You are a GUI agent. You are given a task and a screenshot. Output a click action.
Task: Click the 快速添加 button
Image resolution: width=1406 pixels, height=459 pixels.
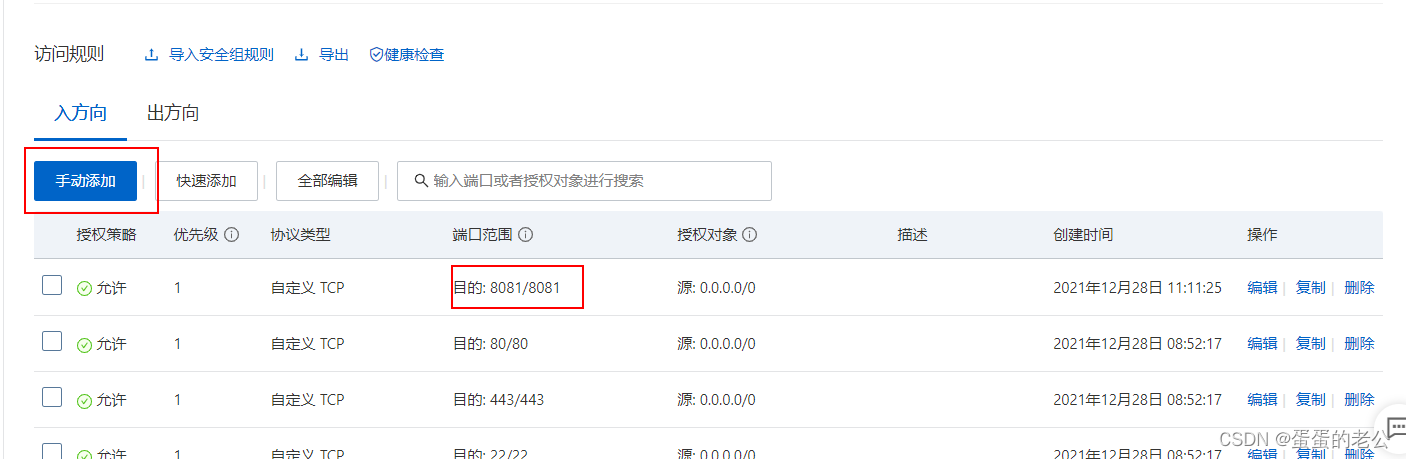tap(207, 181)
